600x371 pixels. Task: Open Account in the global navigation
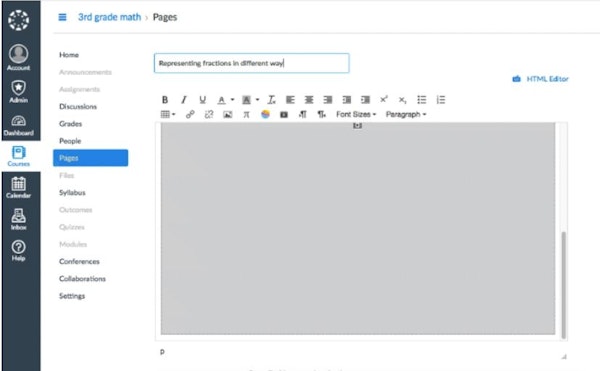click(19, 57)
